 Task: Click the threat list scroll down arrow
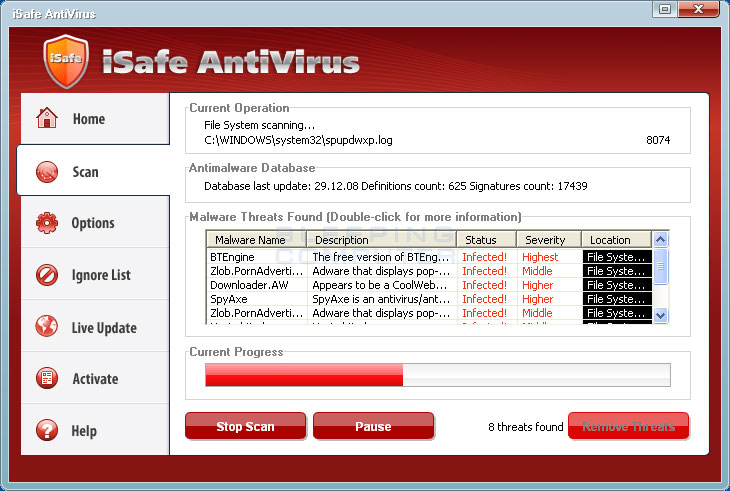pyautogui.click(x=661, y=315)
